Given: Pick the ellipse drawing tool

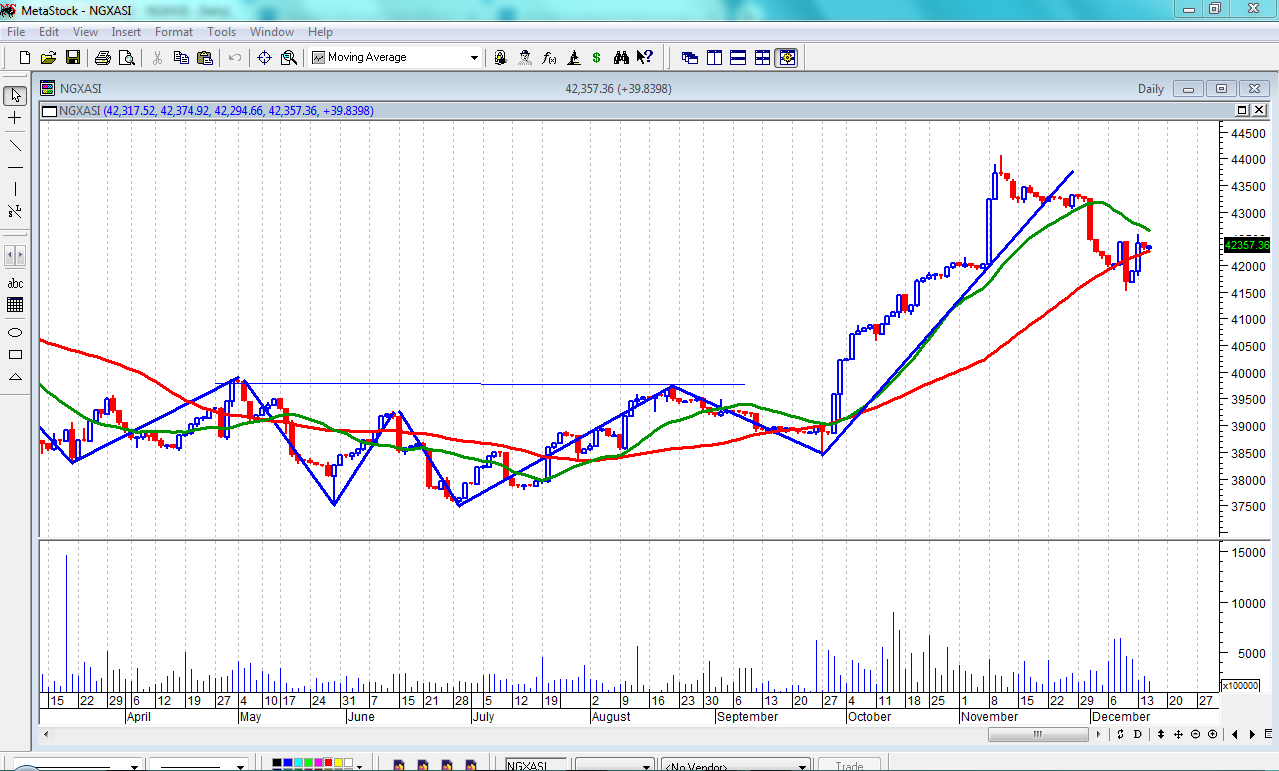Looking at the screenshot, I should tap(15, 332).
